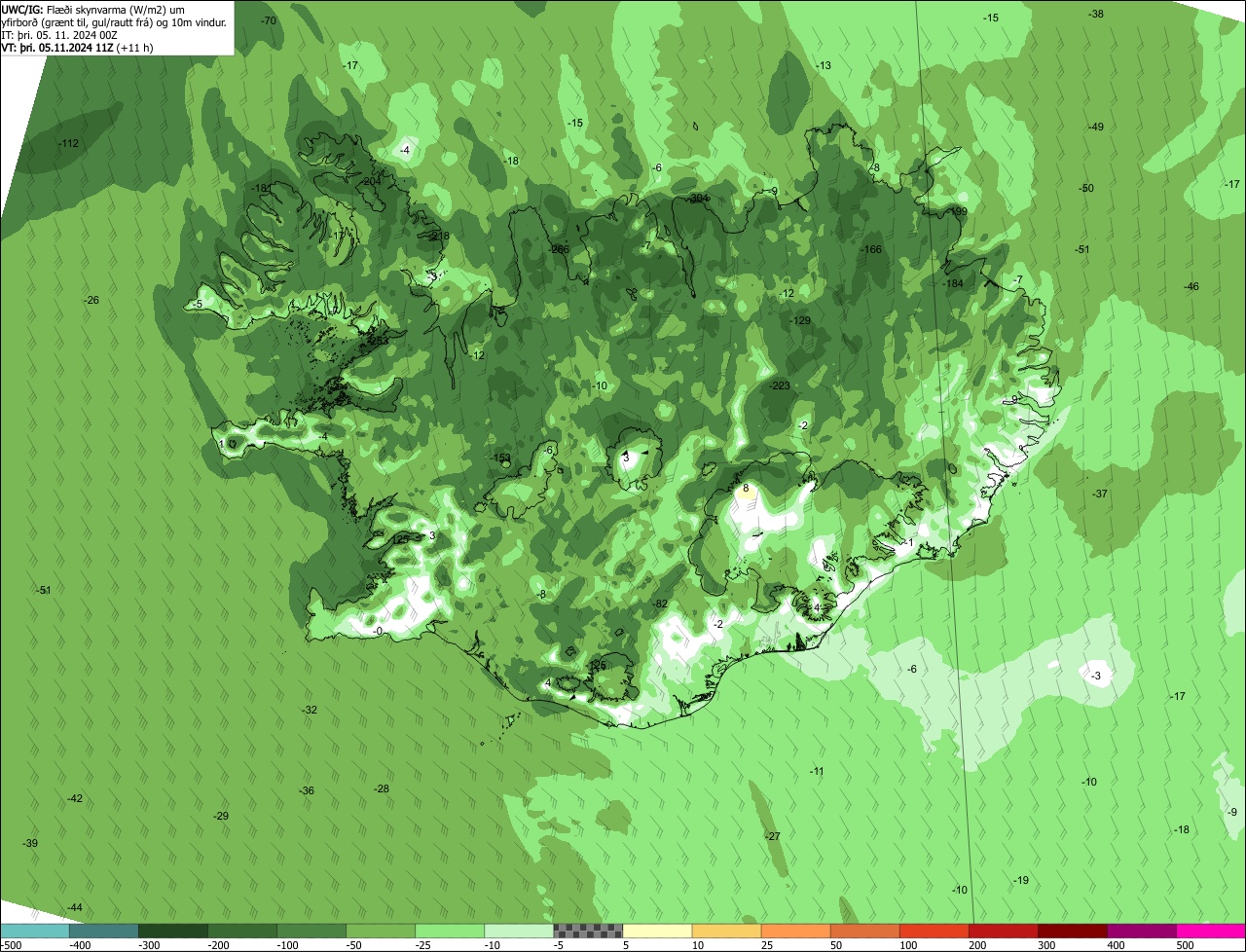Click the -400 to -300 legend color swatch
Screen dimensions: 1246x952
coord(103,931)
